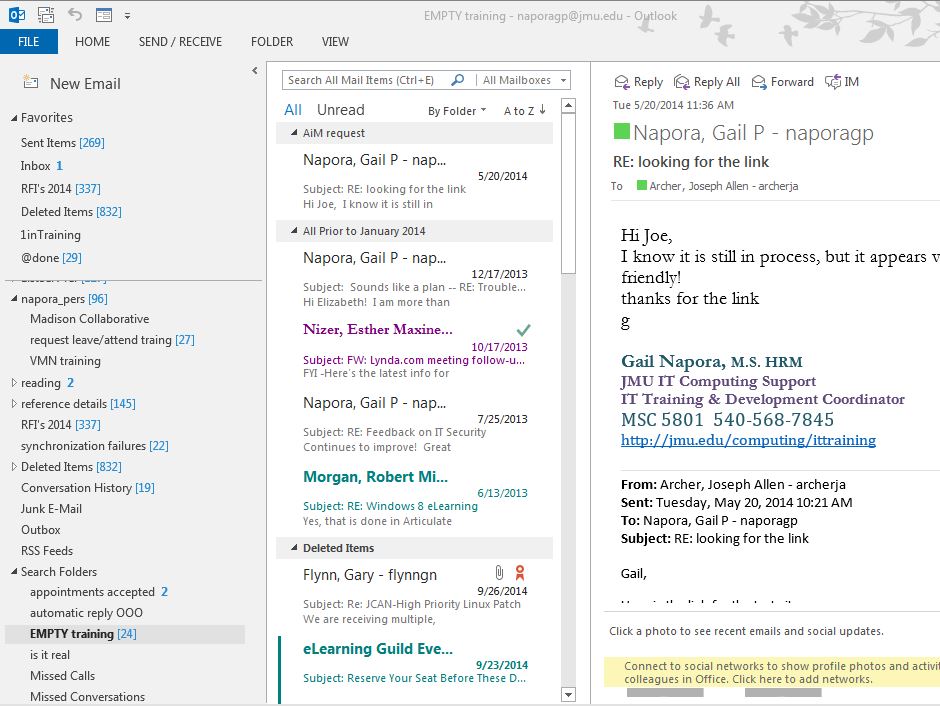Open the 5/20/2014 RE: looking for the link message
This screenshot has height=706, width=940.
(415, 182)
